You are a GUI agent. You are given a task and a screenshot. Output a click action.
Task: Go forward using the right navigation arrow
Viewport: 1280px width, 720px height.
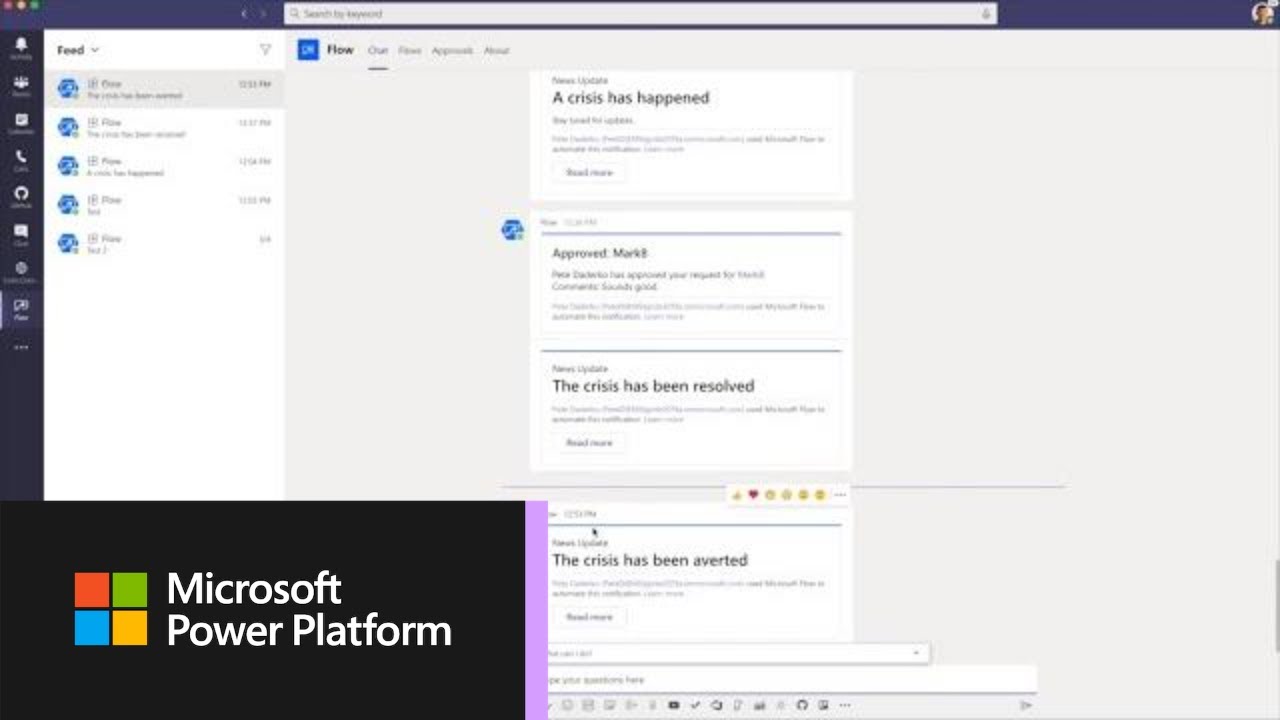[264, 13]
